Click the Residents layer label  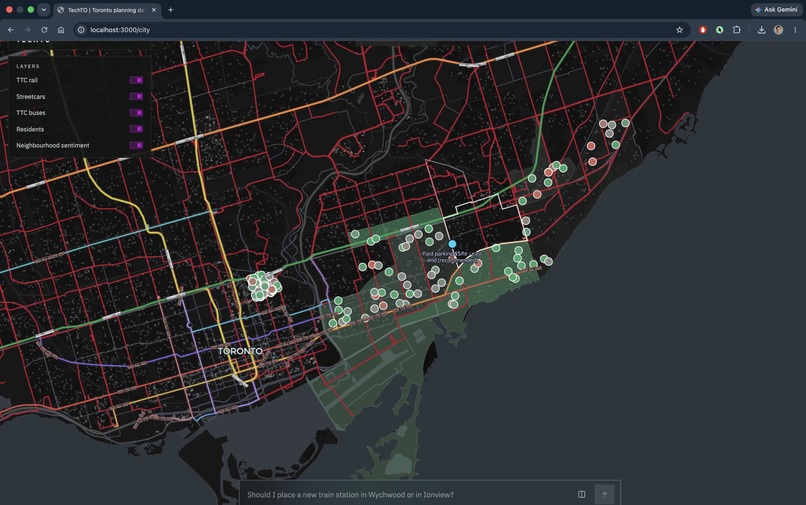click(30, 129)
